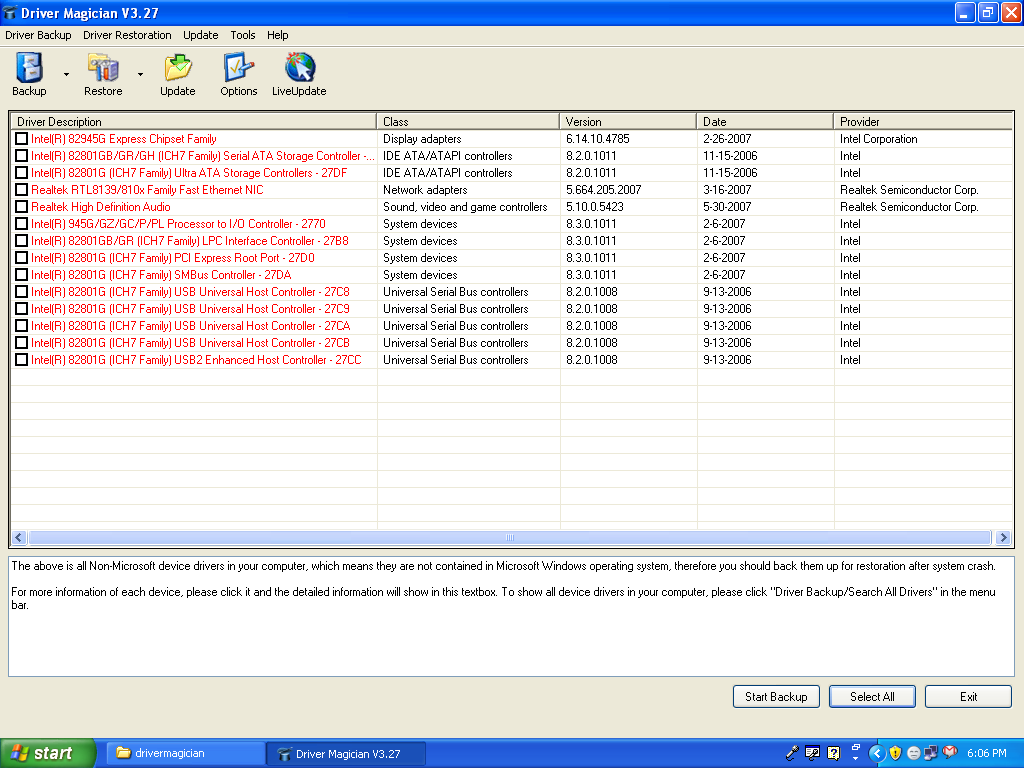
Task: Check the Intel 82945G Express Chipset Family box
Action: click(22, 138)
